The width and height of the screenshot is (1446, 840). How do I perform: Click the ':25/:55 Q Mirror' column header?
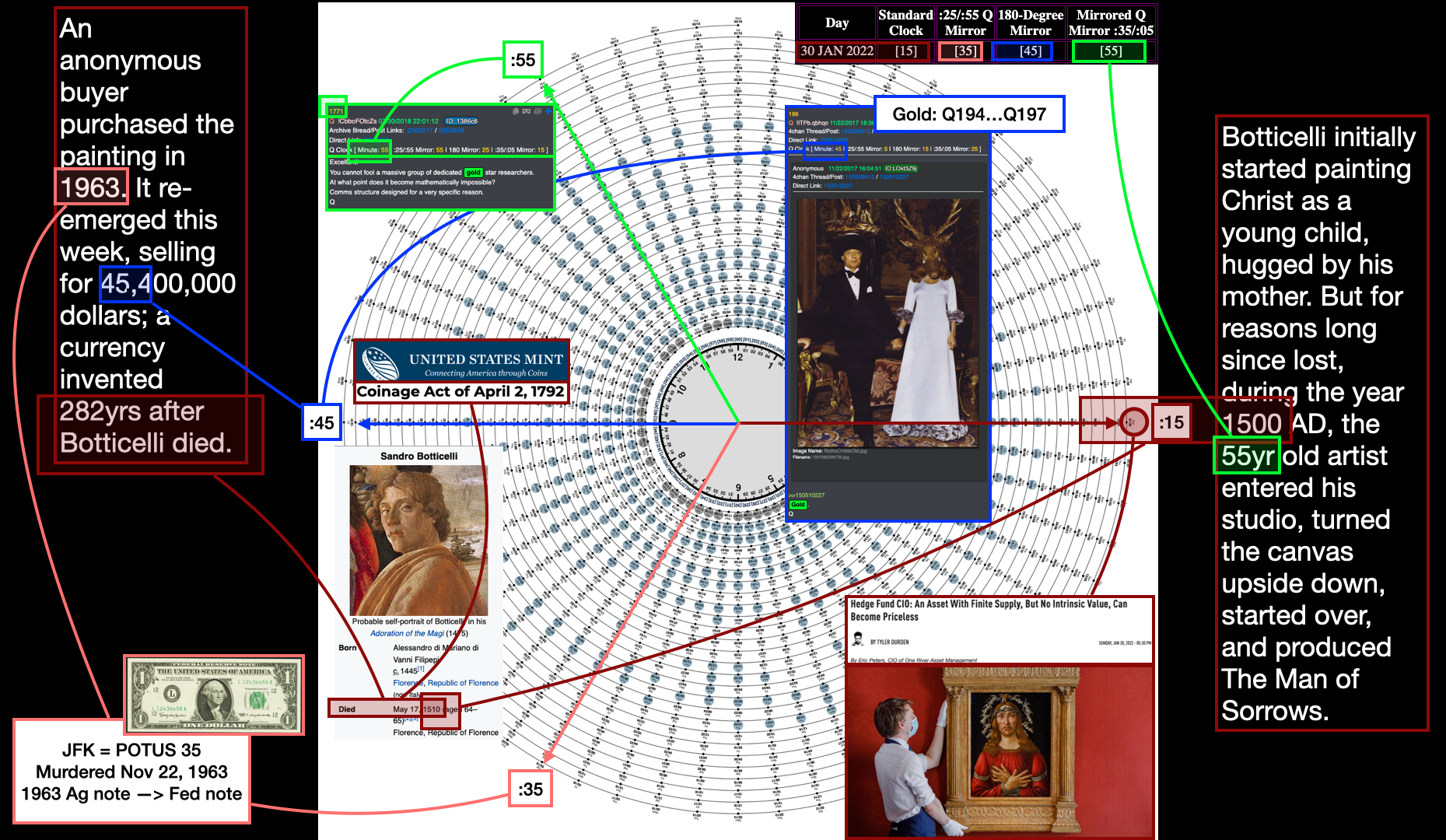tap(965, 23)
